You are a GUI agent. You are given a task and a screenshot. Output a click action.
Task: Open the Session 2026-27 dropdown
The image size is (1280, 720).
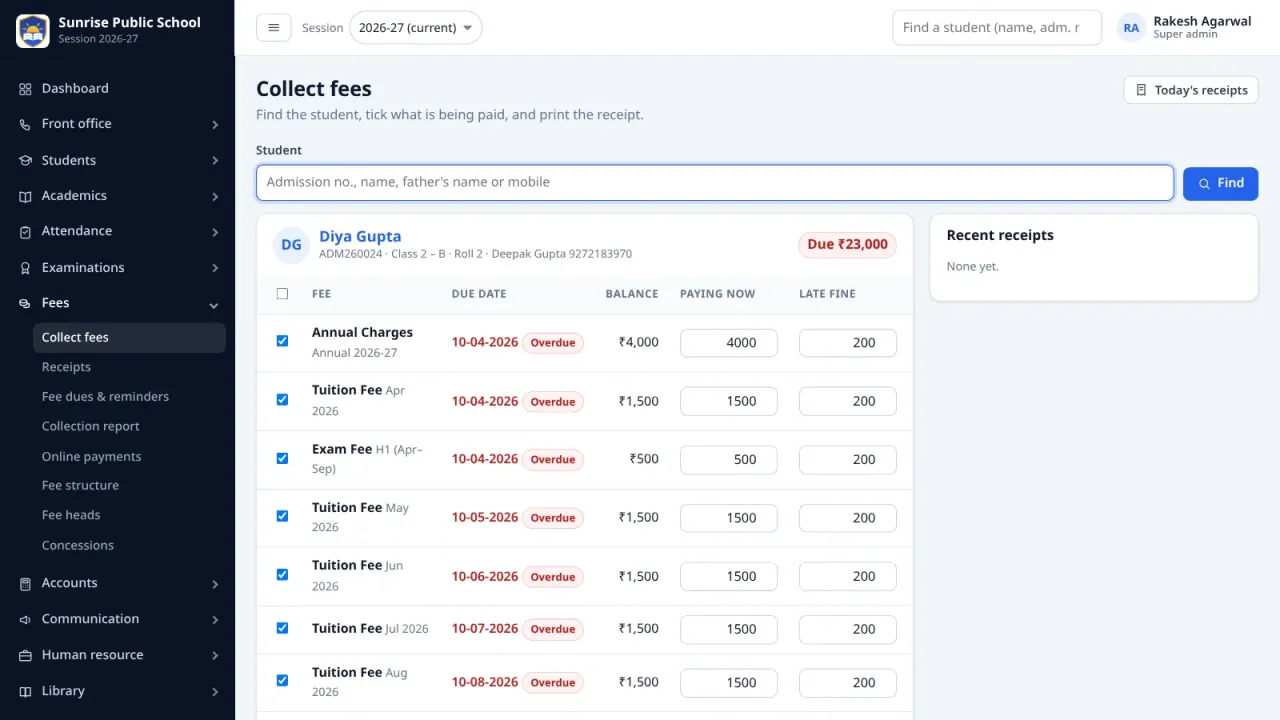point(415,28)
